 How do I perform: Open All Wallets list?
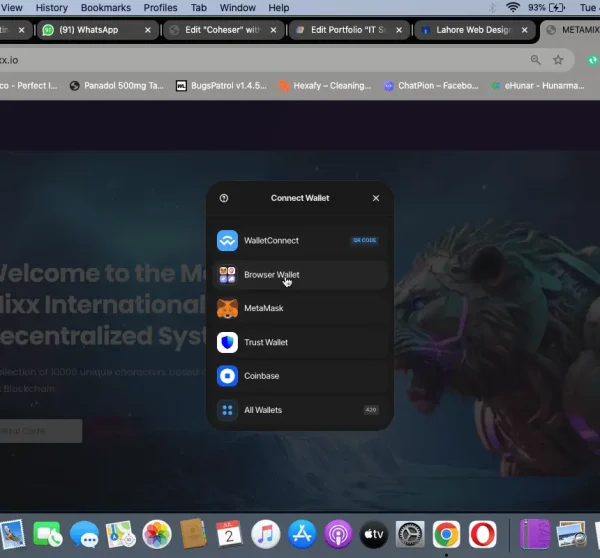tap(263, 410)
